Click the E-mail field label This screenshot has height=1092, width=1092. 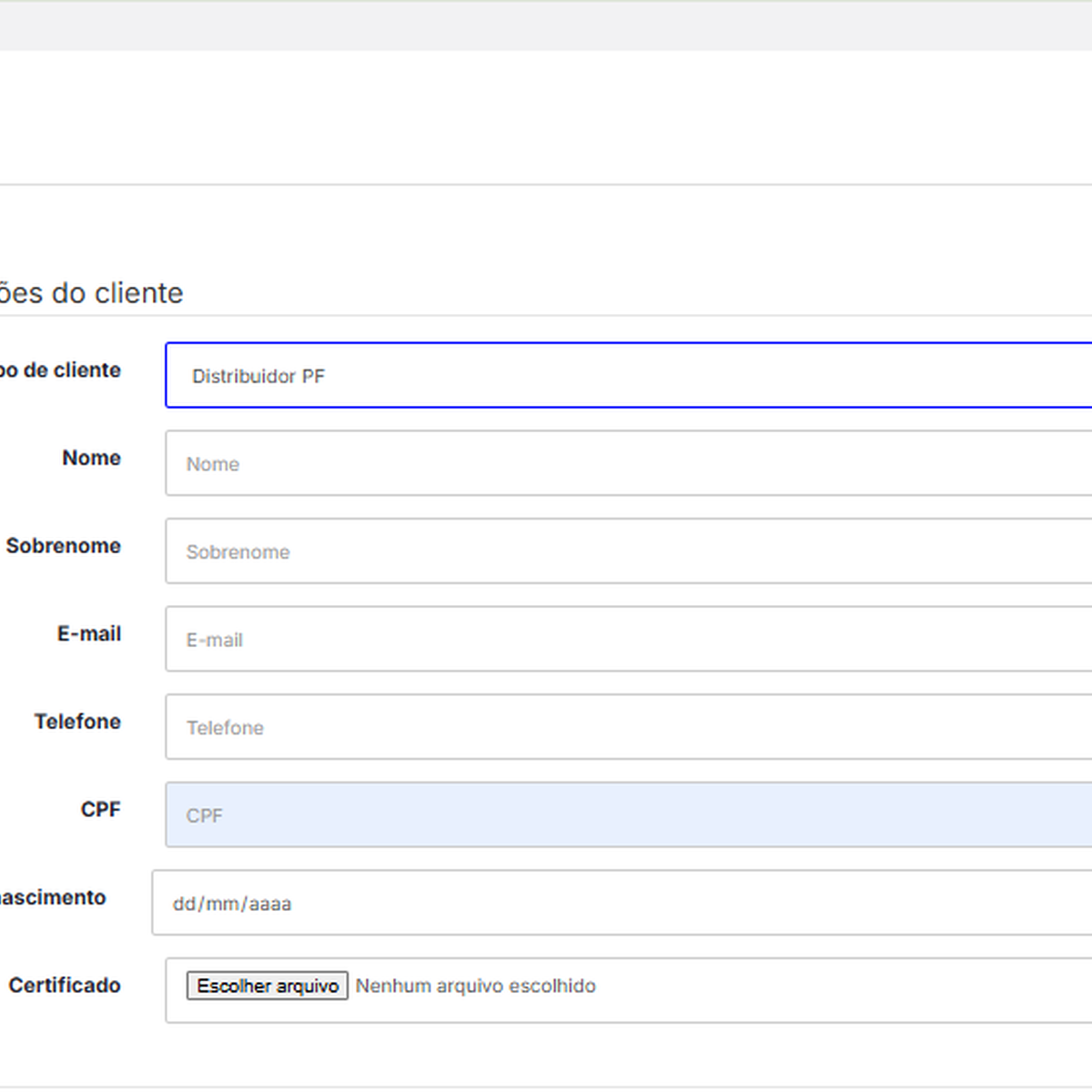(88, 633)
